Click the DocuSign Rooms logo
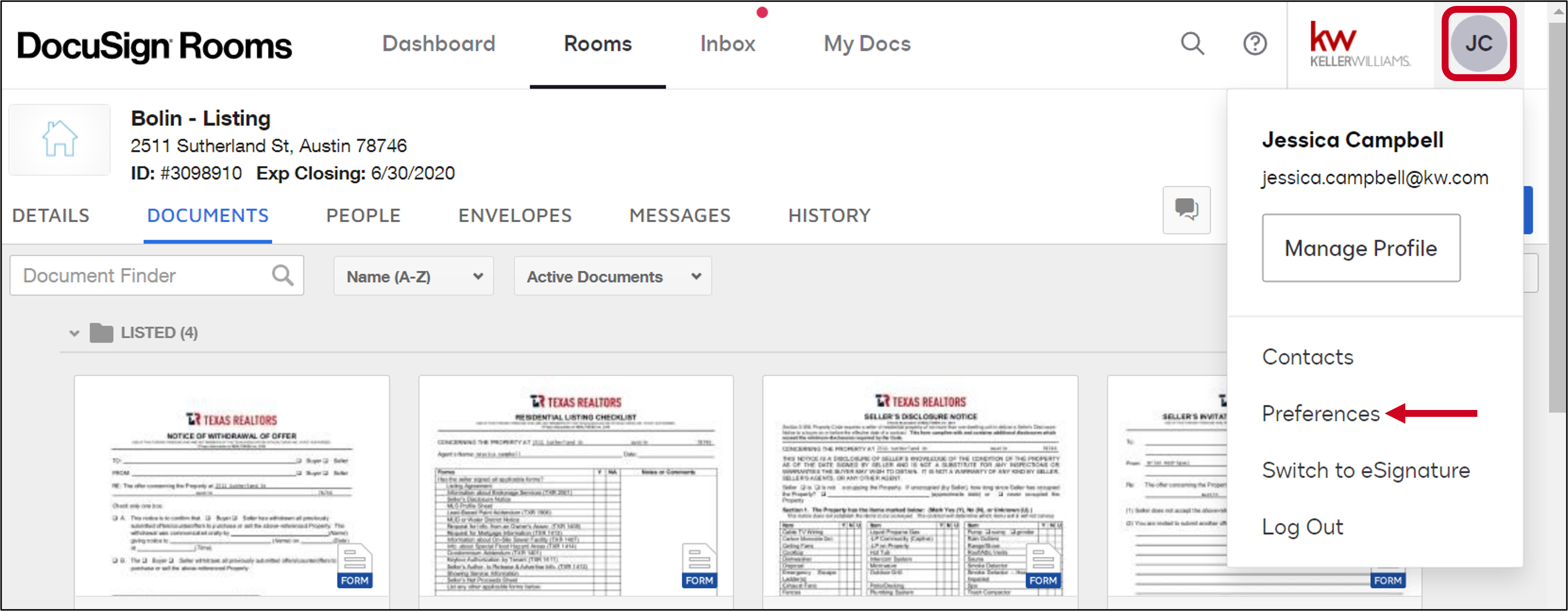This screenshot has height=611, width=1568. (154, 46)
